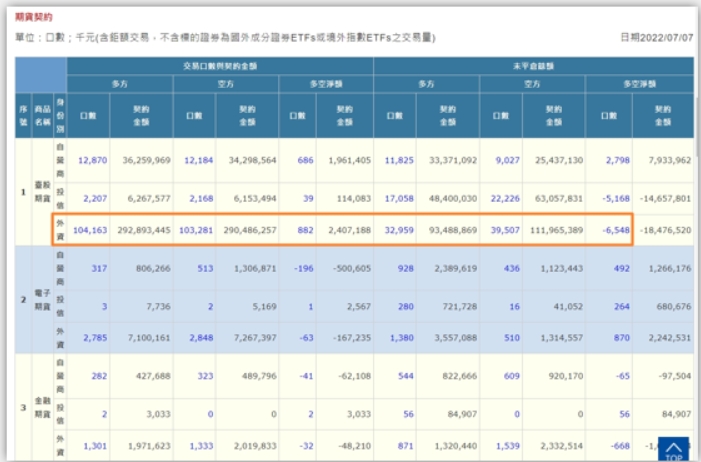The width and height of the screenshot is (701, 462).
Task: Open the 1,301 long volume link
Action: 95,446
